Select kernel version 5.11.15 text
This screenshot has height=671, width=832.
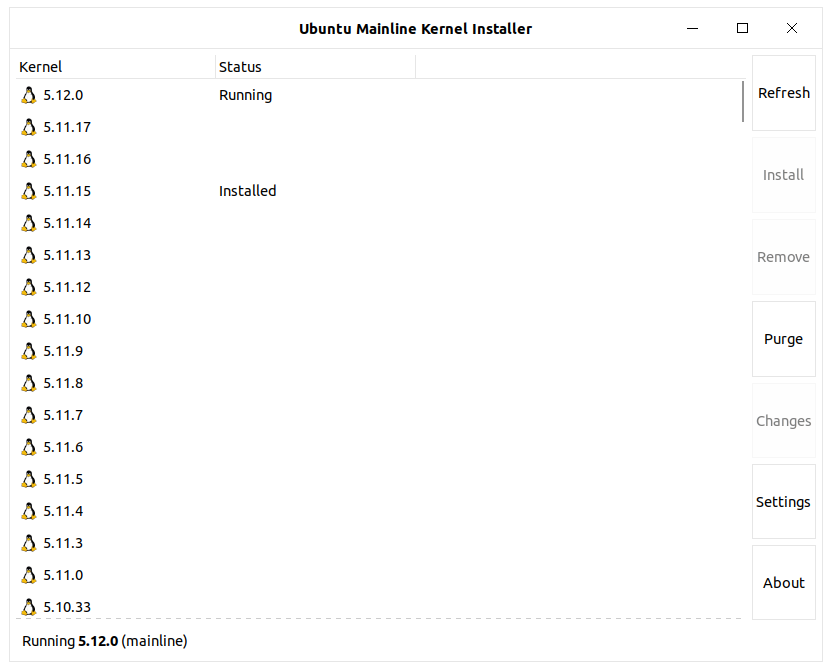tap(67, 191)
